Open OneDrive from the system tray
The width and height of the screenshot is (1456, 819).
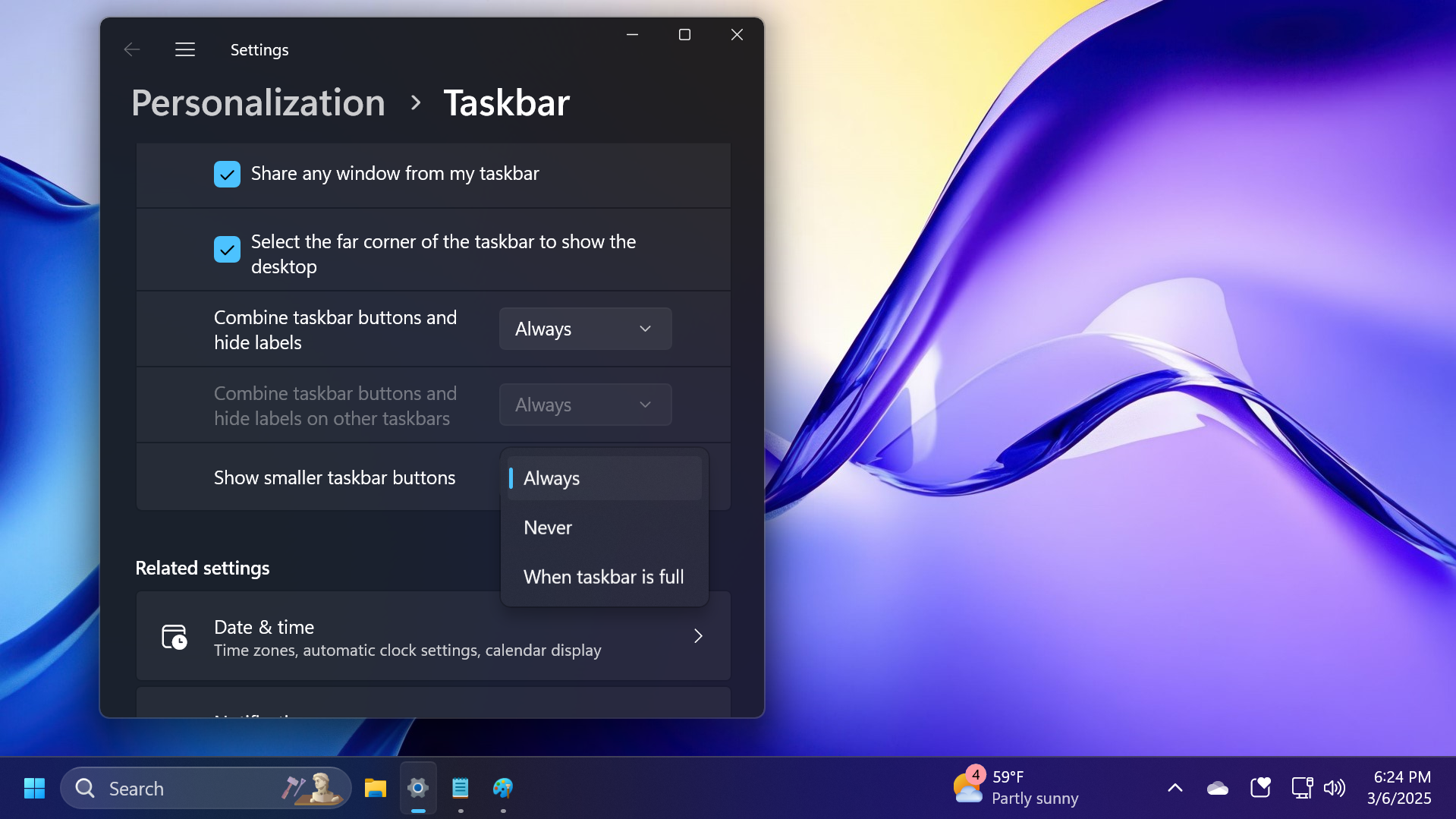point(1217,788)
